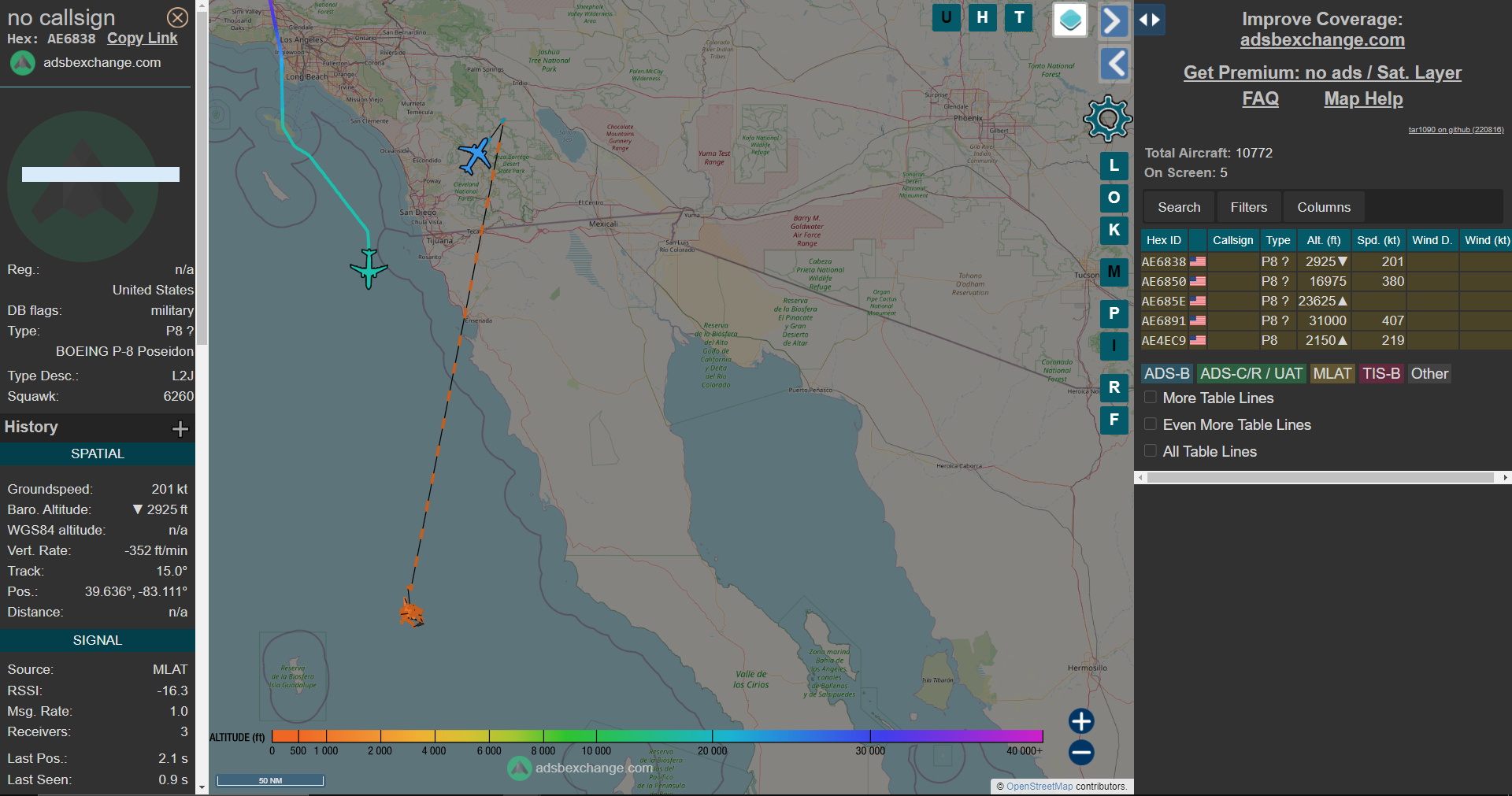Click the P map button
Image resolution: width=1512 pixels, height=796 pixels.
coord(1114,313)
